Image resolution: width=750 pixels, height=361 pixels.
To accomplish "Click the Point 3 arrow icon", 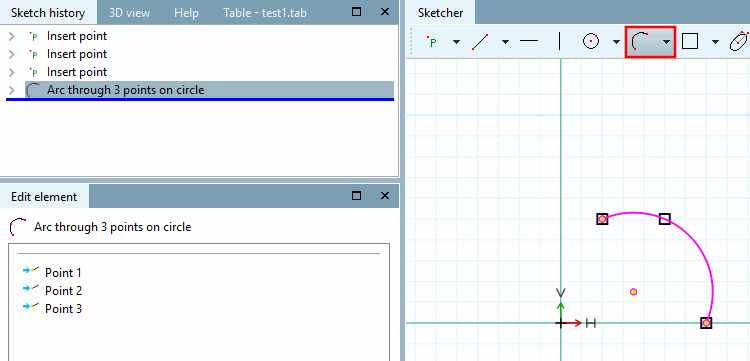I will click(x=31, y=306).
